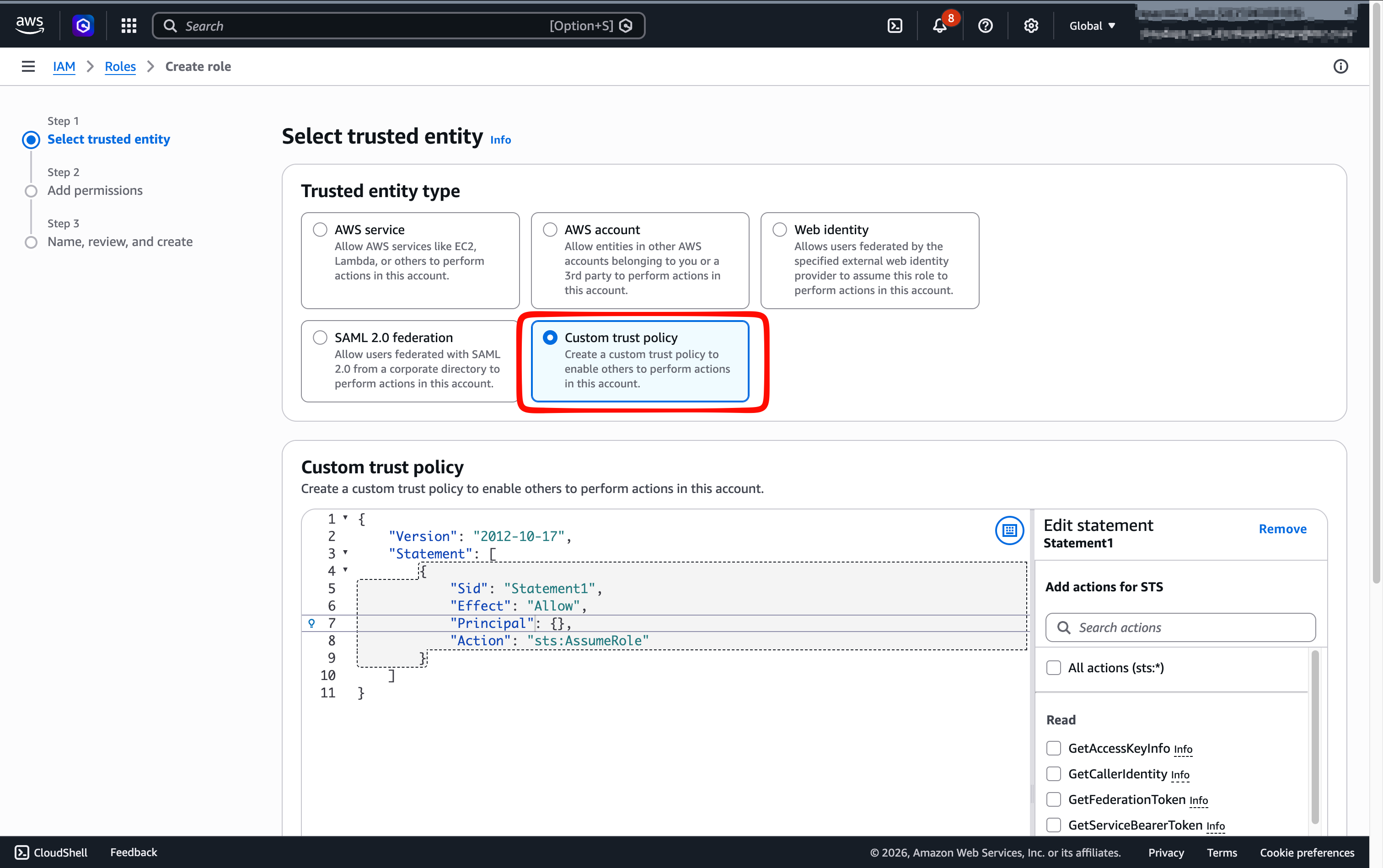This screenshot has width=1383, height=868.
Task: Click the search magnifier icon in the top bar
Action: click(x=170, y=26)
